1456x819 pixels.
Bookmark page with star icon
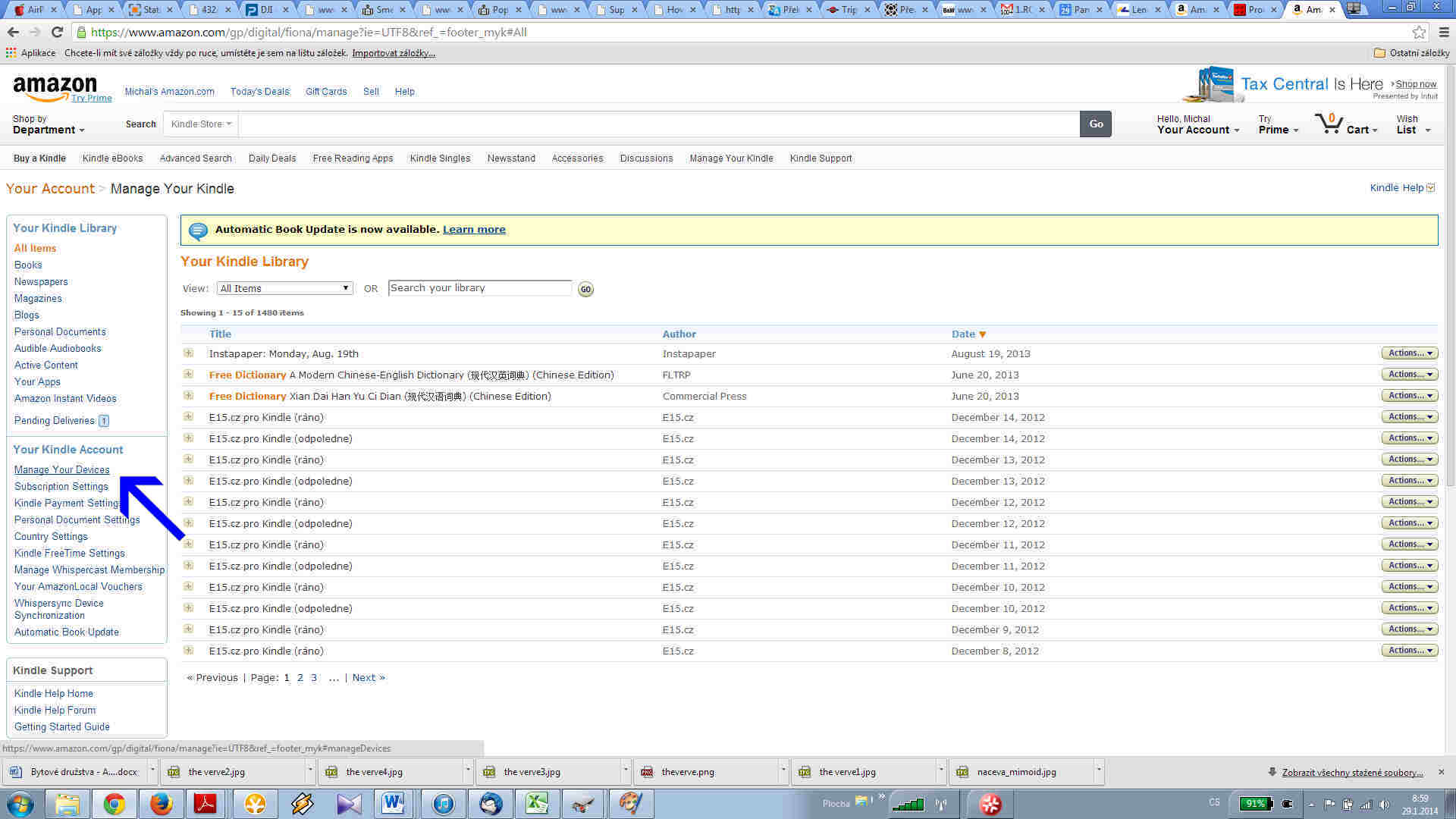pyautogui.click(x=1419, y=32)
